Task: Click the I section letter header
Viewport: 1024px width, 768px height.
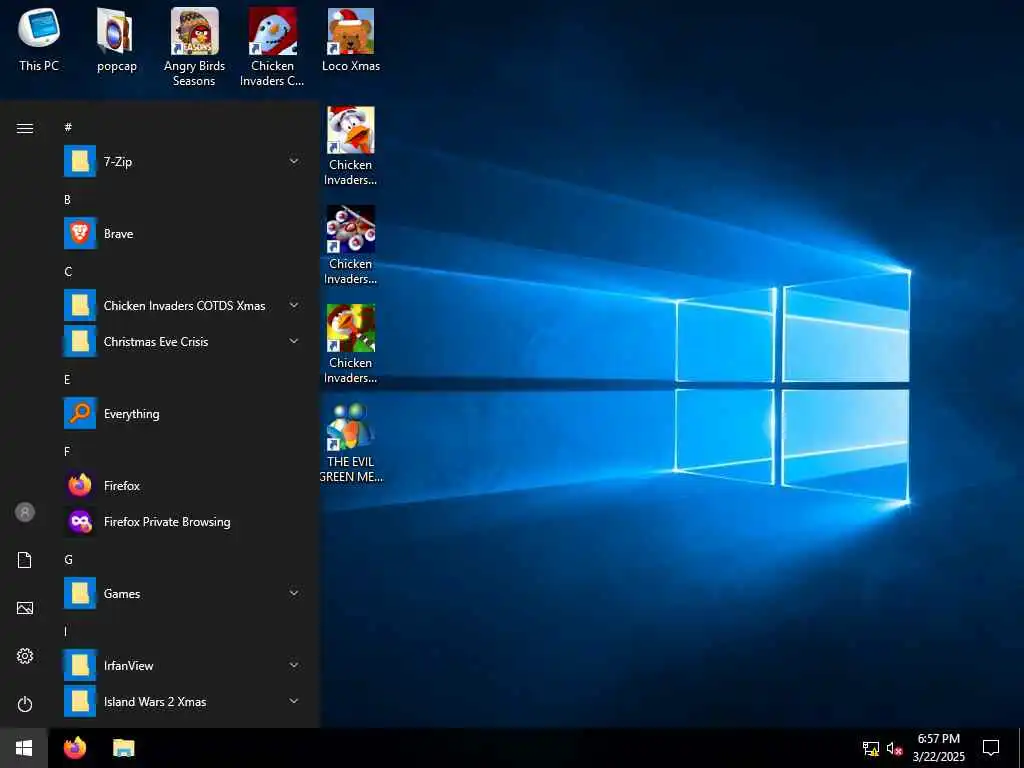Action: point(65,632)
